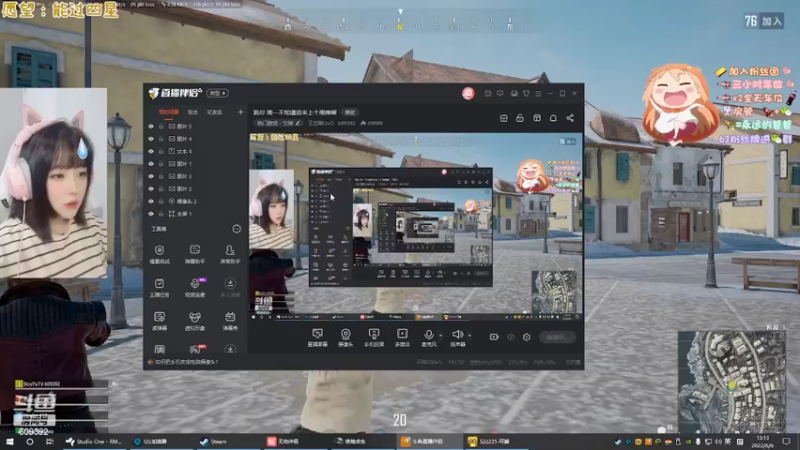Hide the 摄像头 2 camera layer
The height and width of the screenshot is (450, 800).
coord(151,201)
